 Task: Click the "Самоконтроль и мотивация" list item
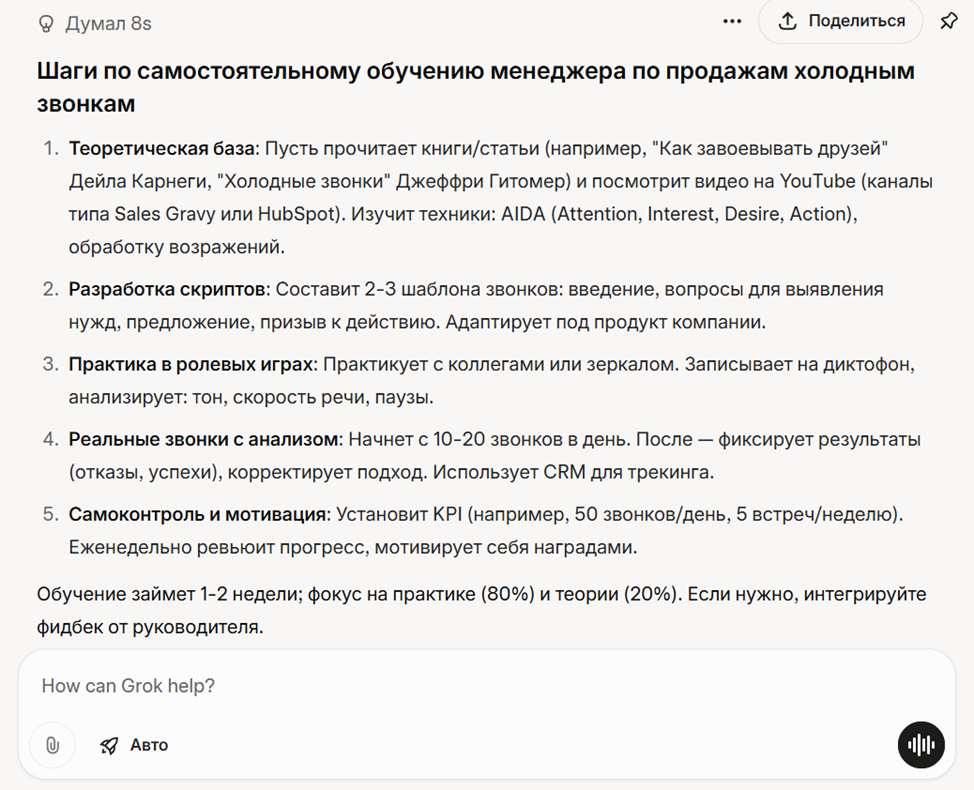[x=198, y=514]
